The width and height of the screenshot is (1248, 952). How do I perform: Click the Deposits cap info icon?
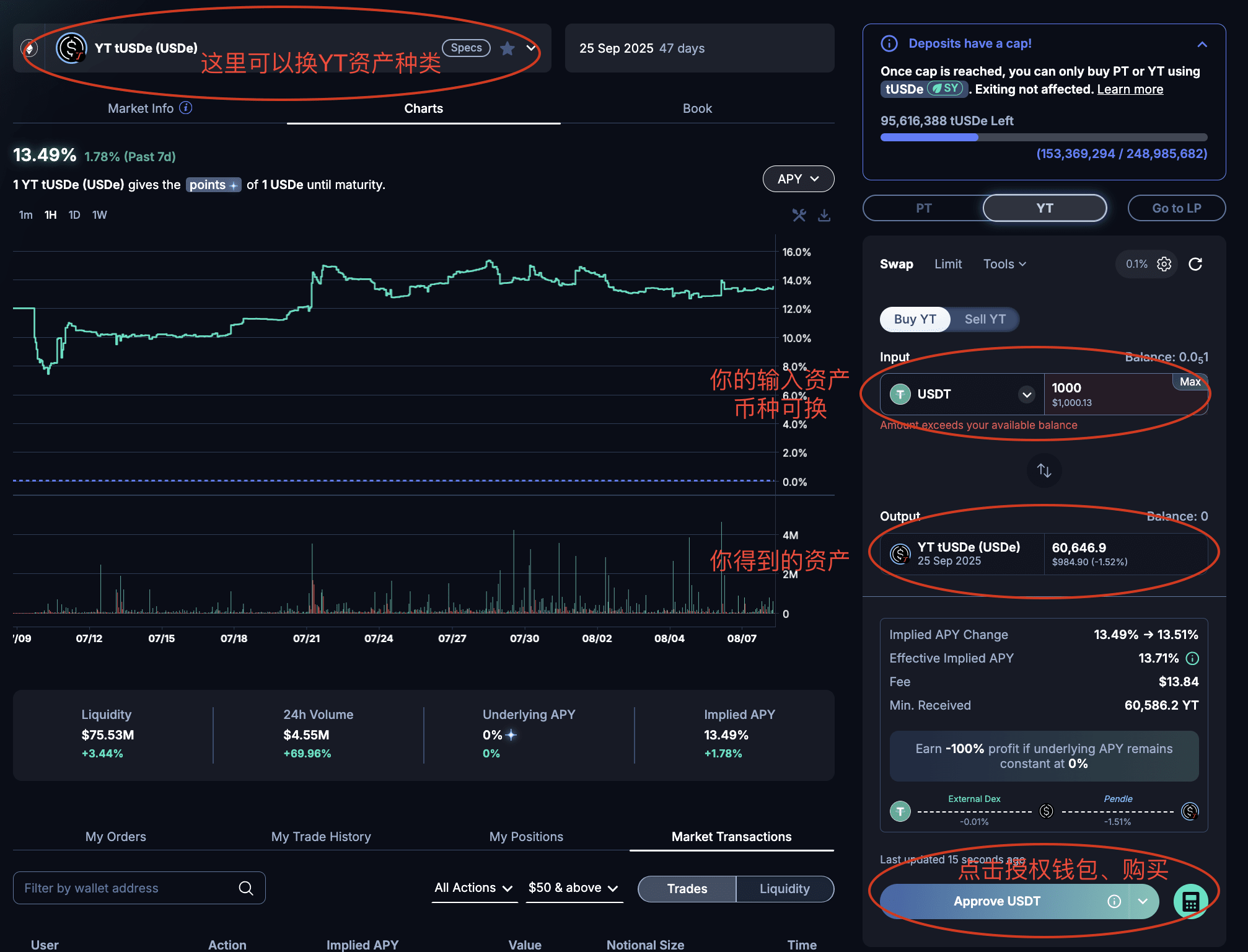[889, 43]
